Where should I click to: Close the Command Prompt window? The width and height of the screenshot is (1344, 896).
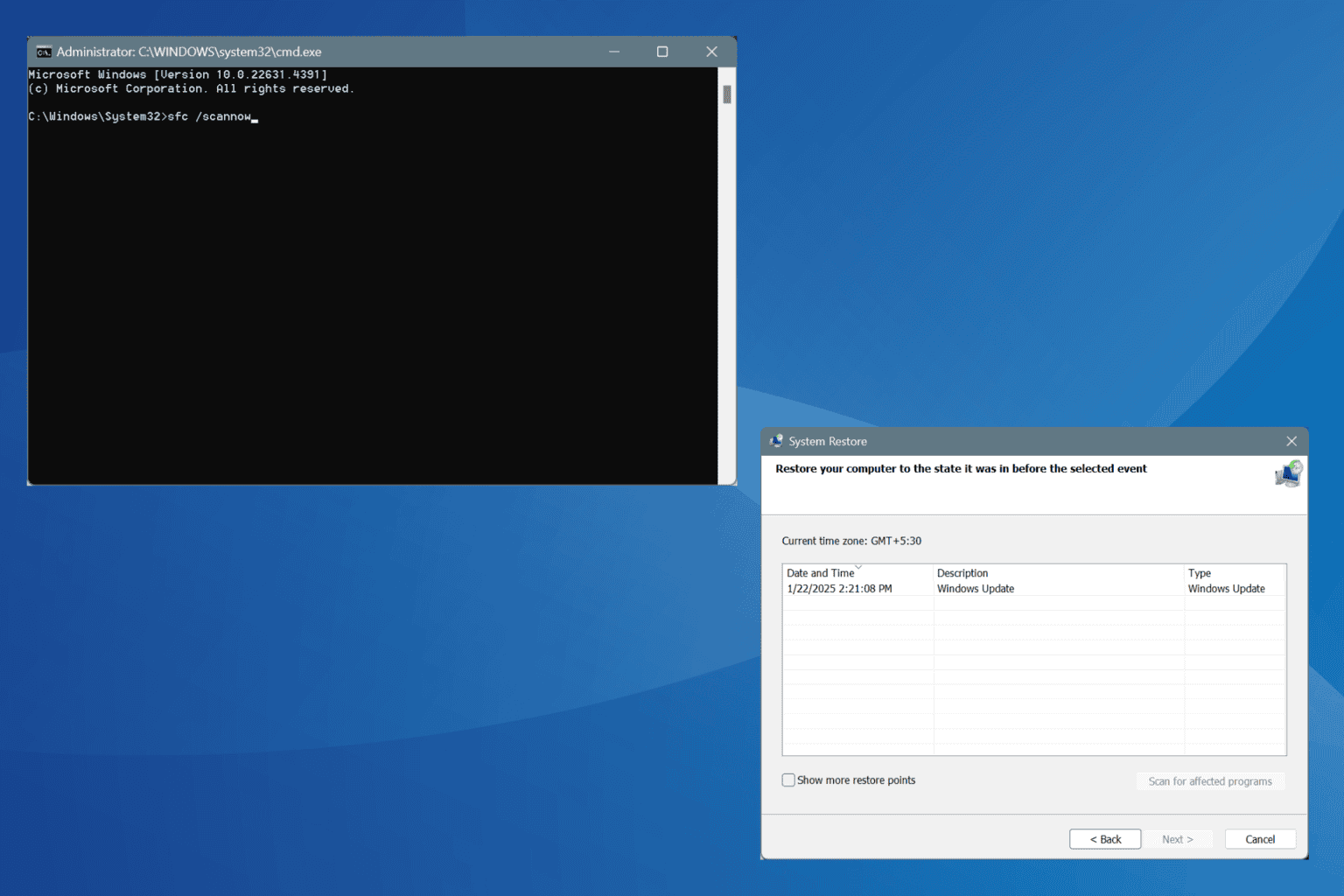point(711,52)
